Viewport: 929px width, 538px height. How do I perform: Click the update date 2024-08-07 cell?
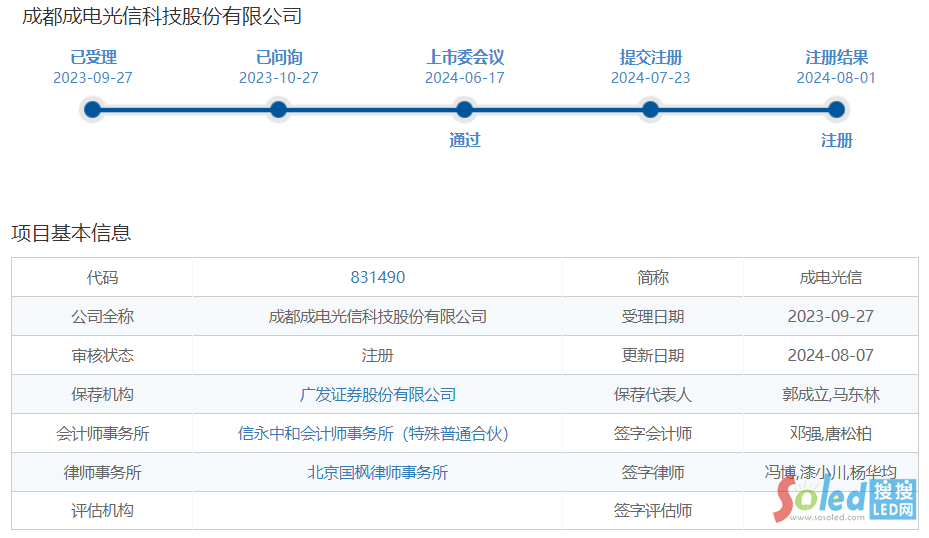coord(831,356)
